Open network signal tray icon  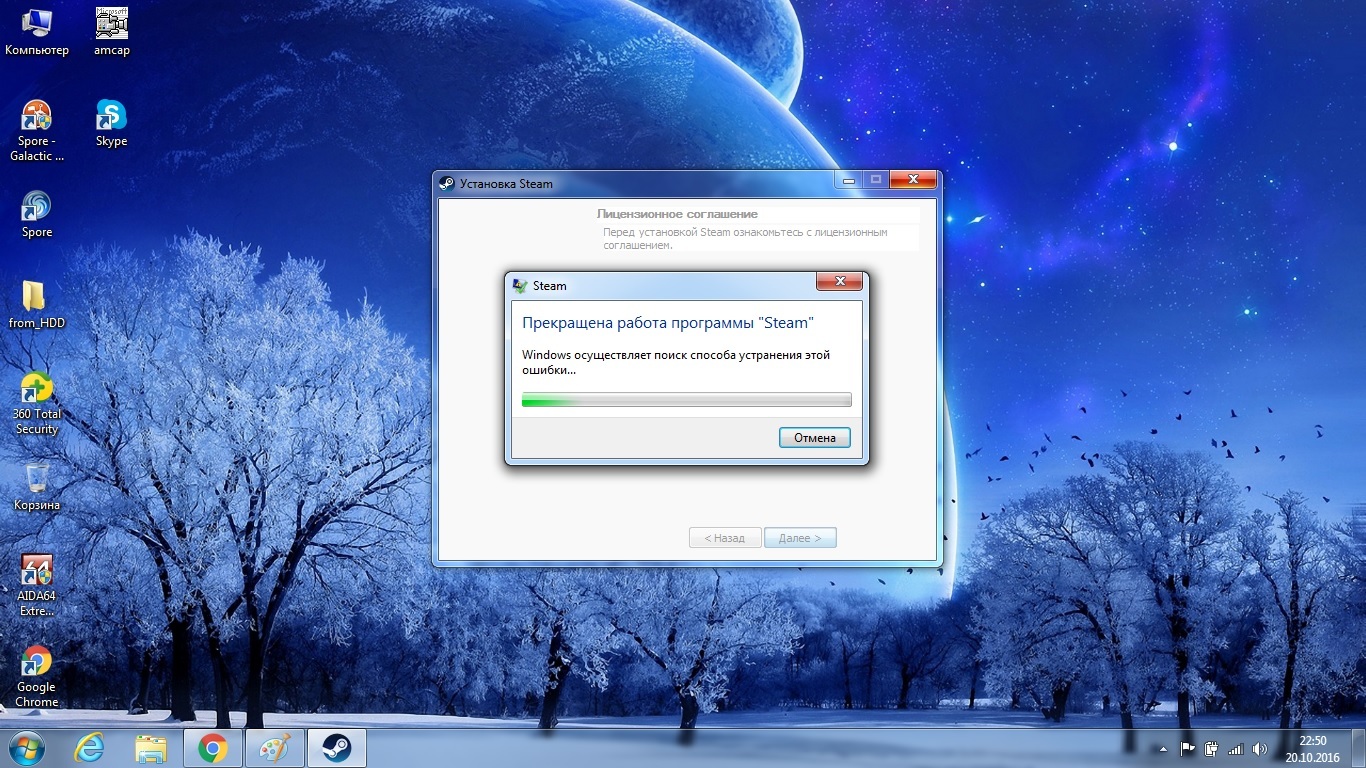(x=1235, y=749)
